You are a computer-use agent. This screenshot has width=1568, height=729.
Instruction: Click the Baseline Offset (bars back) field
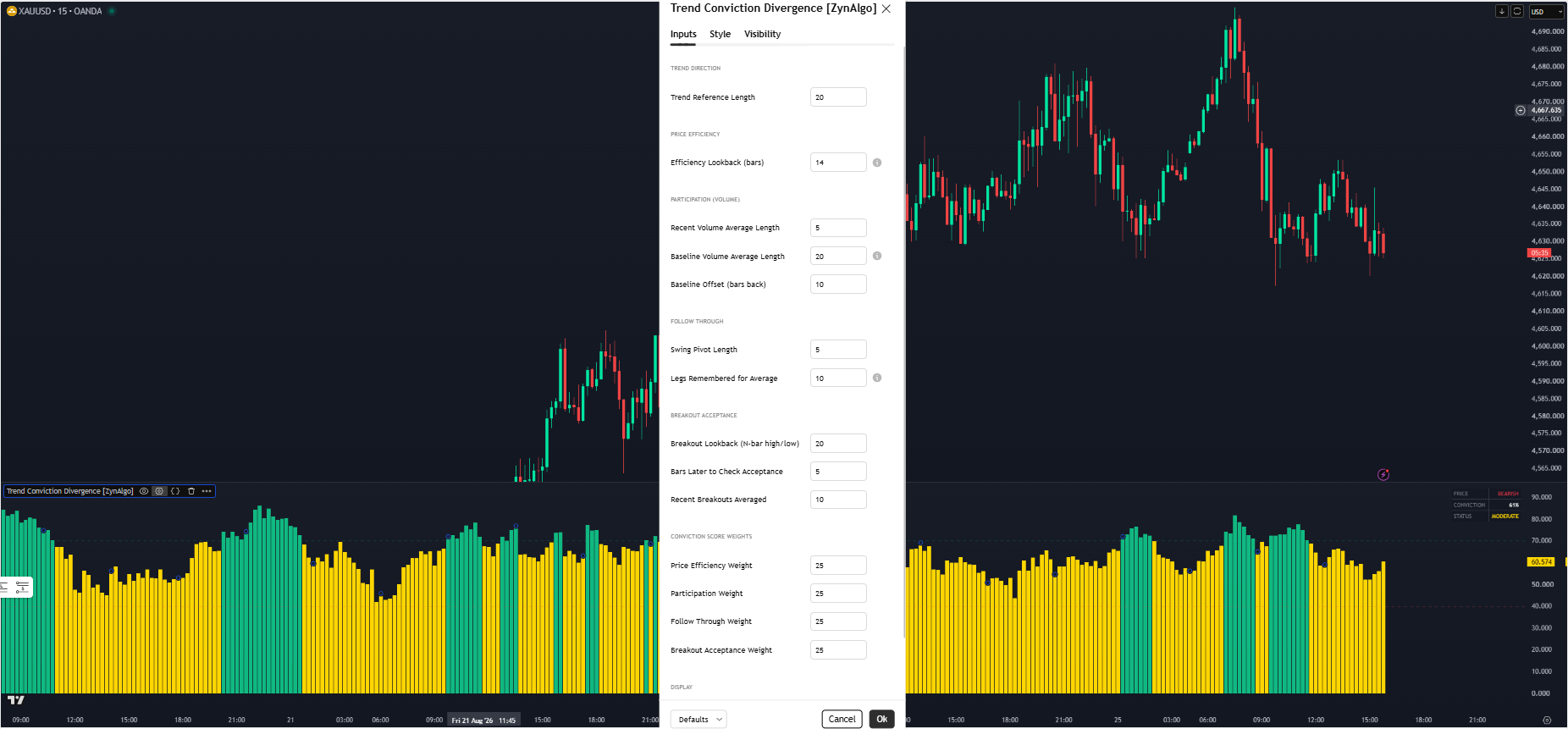pyautogui.click(x=838, y=284)
